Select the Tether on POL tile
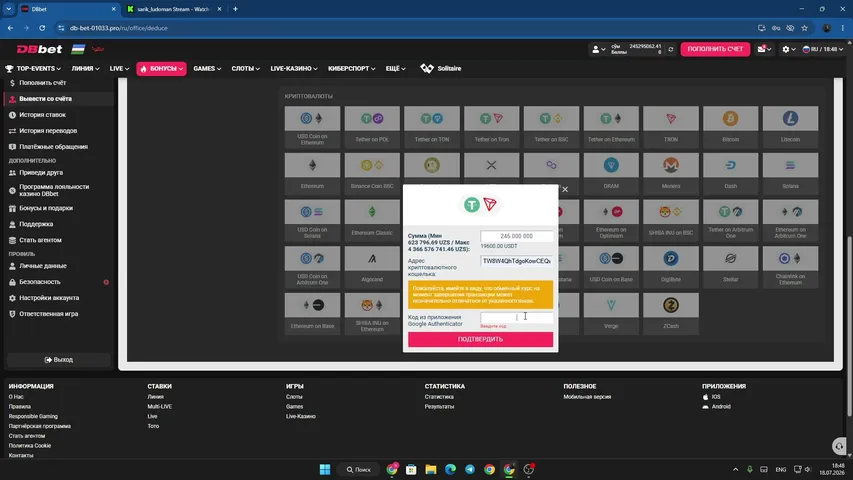This screenshot has height=480, width=853. [x=372, y=126]
